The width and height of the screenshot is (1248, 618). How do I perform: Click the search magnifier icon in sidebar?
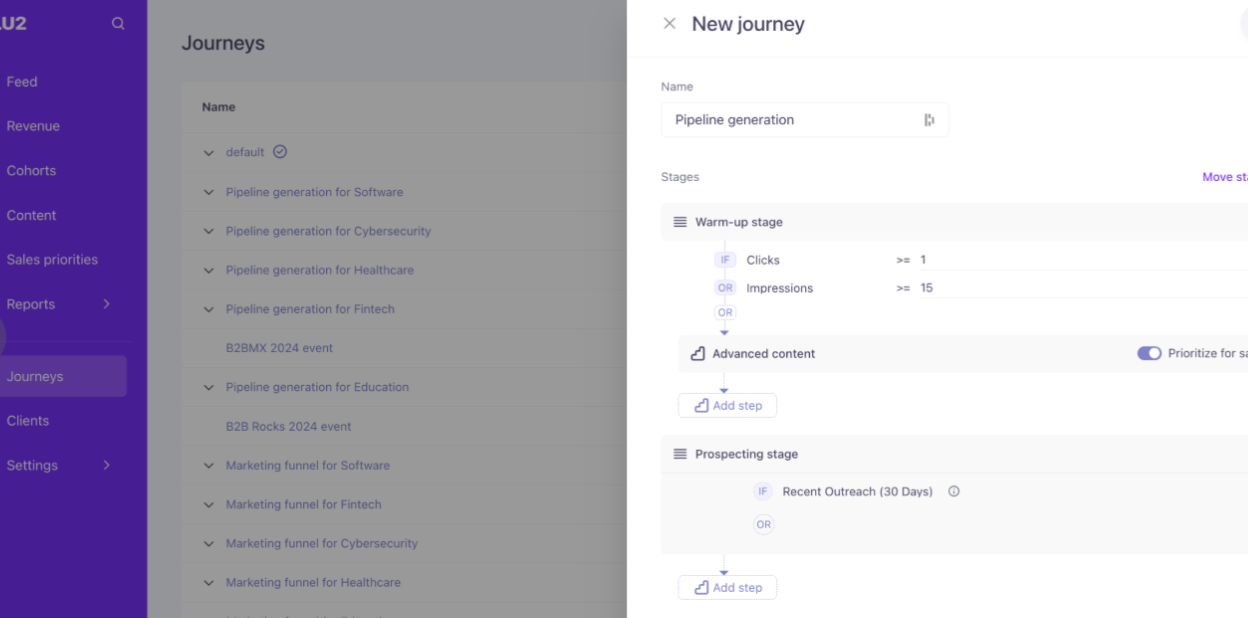pos(118,24)
